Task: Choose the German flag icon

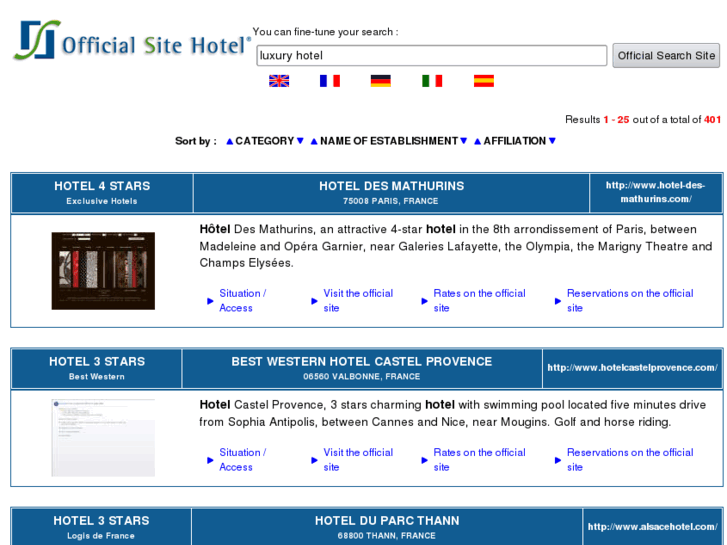Action: tap(381, 81)
